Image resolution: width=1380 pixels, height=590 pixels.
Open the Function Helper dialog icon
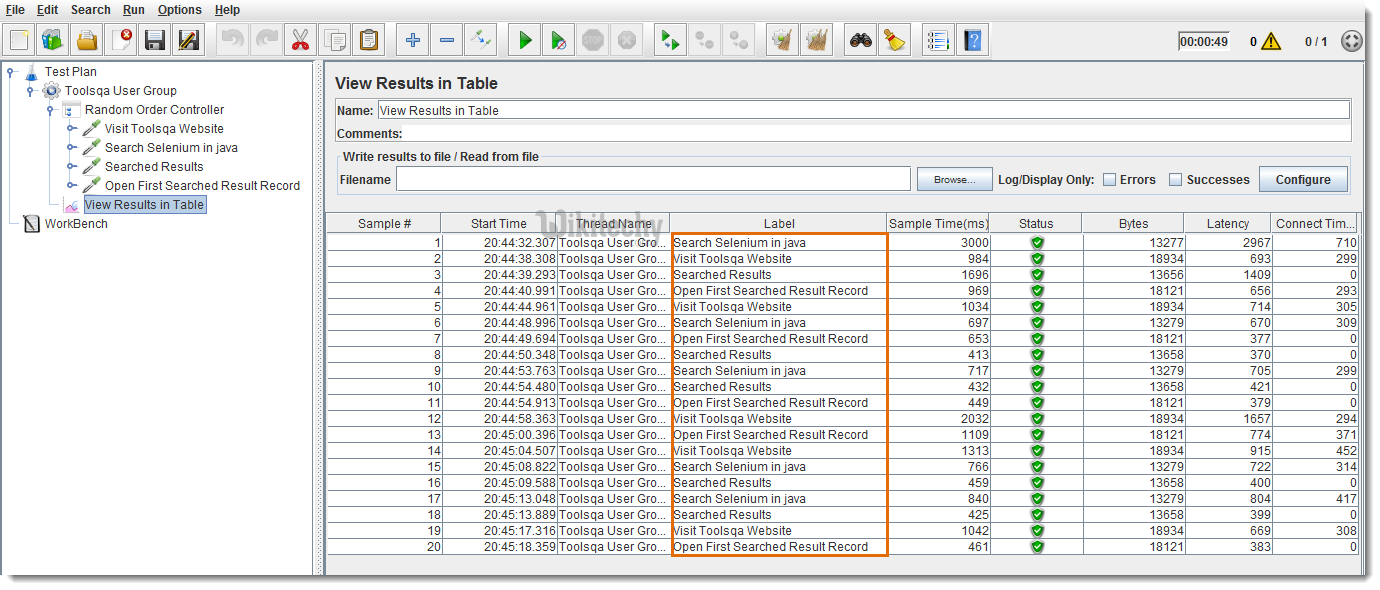[938, 39]
